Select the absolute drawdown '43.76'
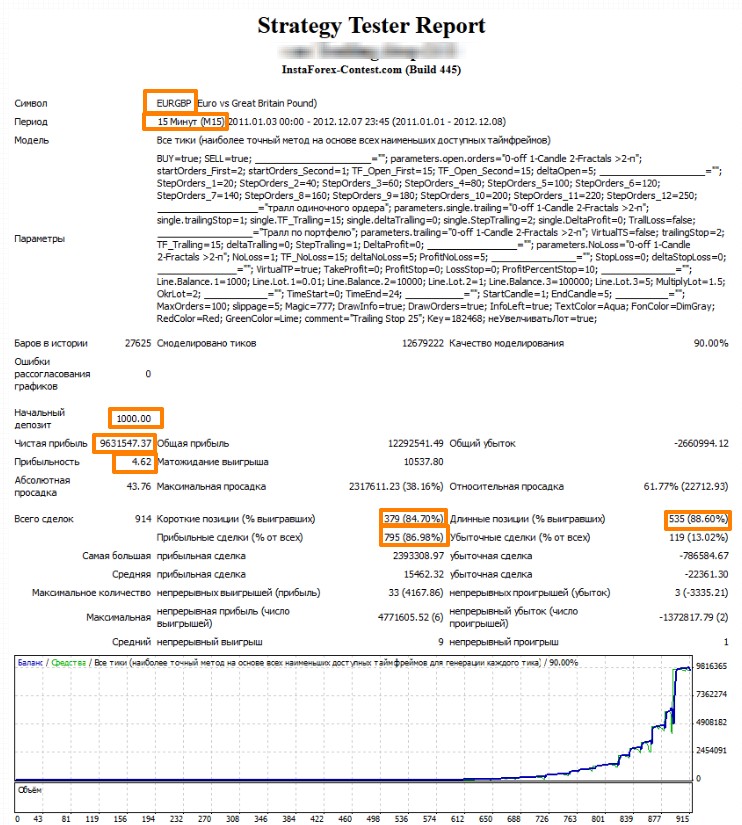The height and width of the screenshot is (825, 742). pos(138,486)
